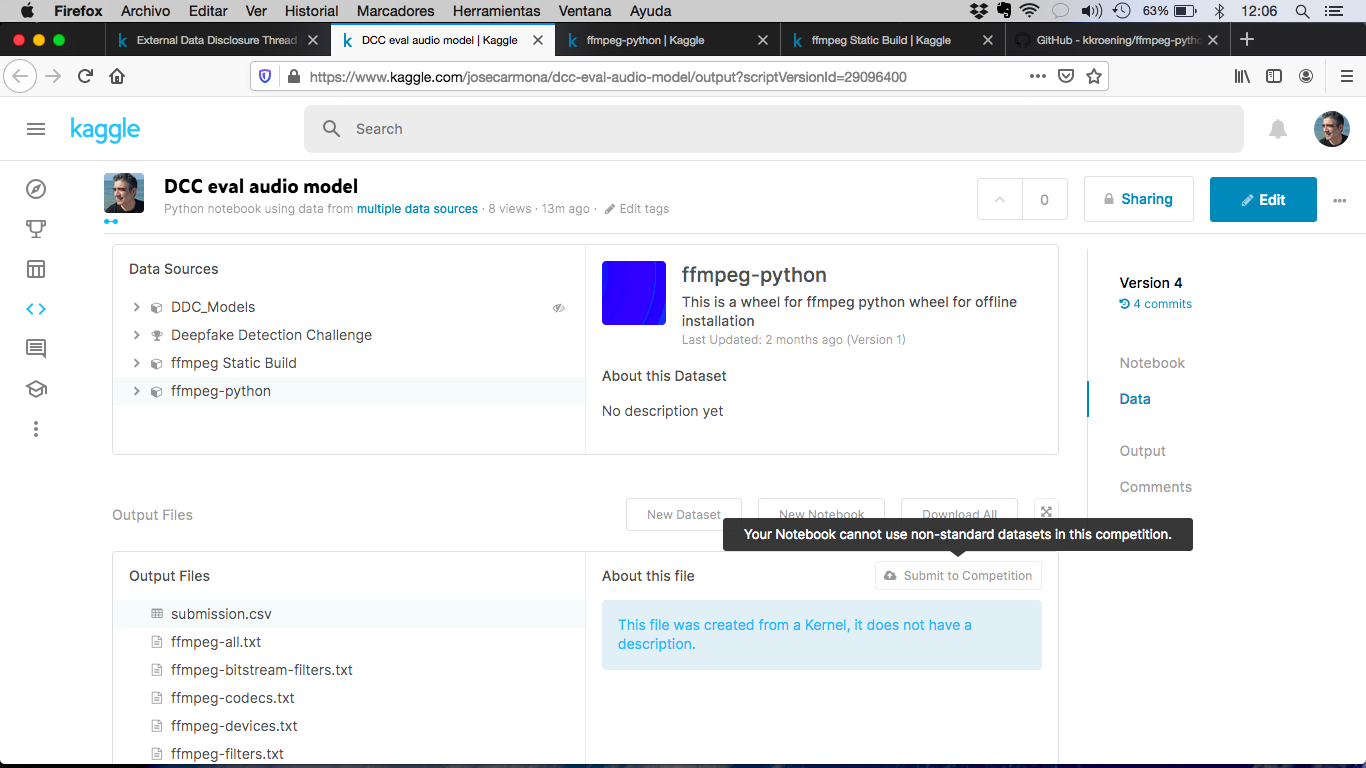Image resolution: width=1366 pixels, height=768 pixels.
Task: Switch to ffmpeg Static Build tab
Action: (x=892, y=41)
